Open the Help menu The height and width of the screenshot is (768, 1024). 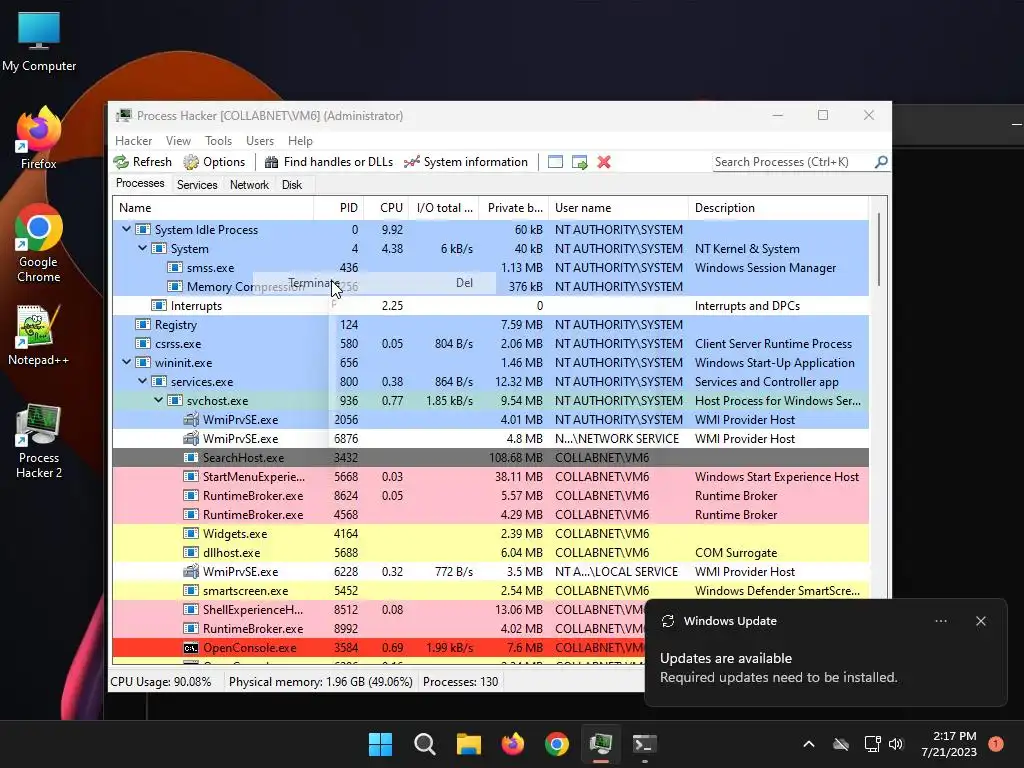pyautogui.click(x=300, y=141)
